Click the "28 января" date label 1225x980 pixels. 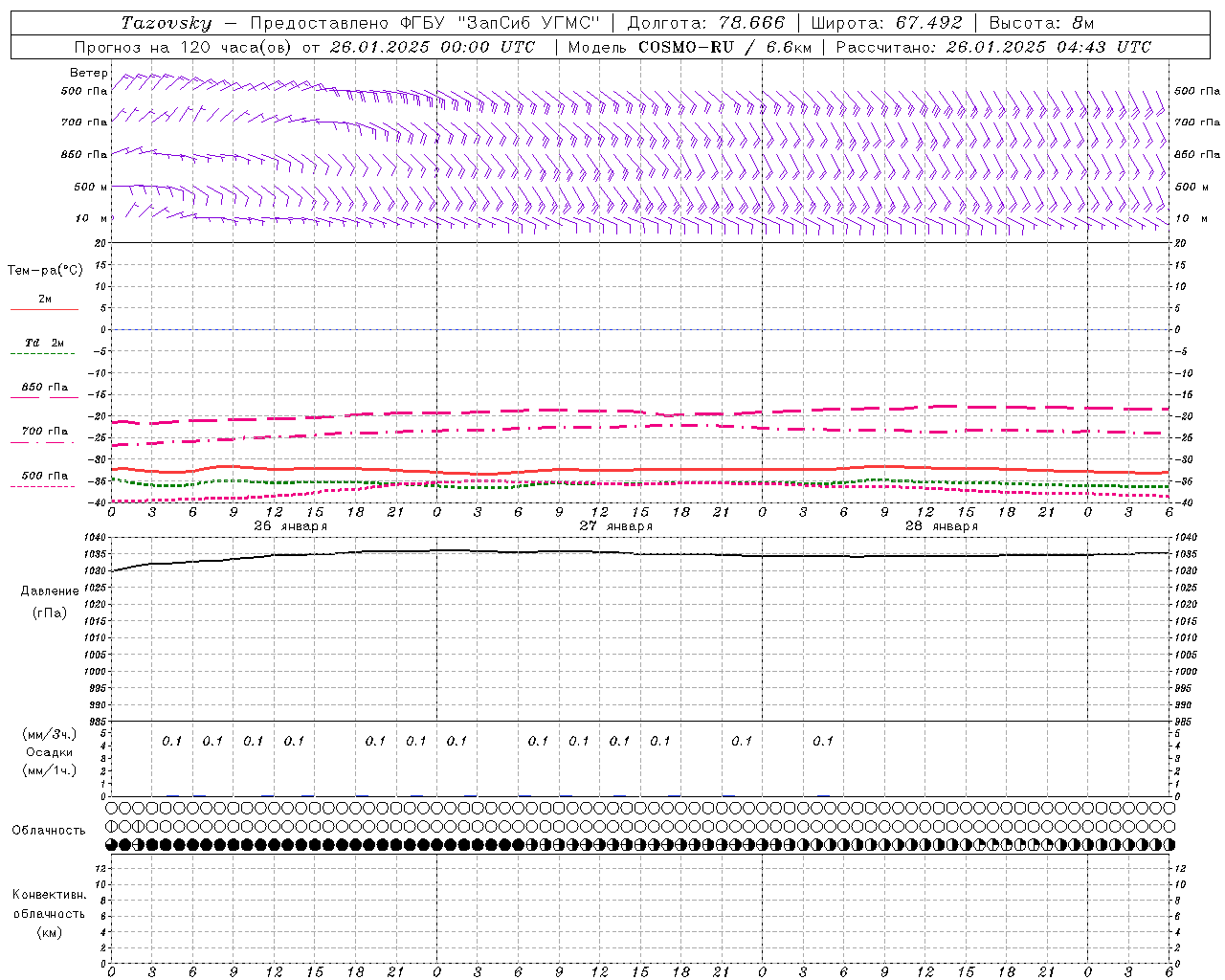pos(942,526)
